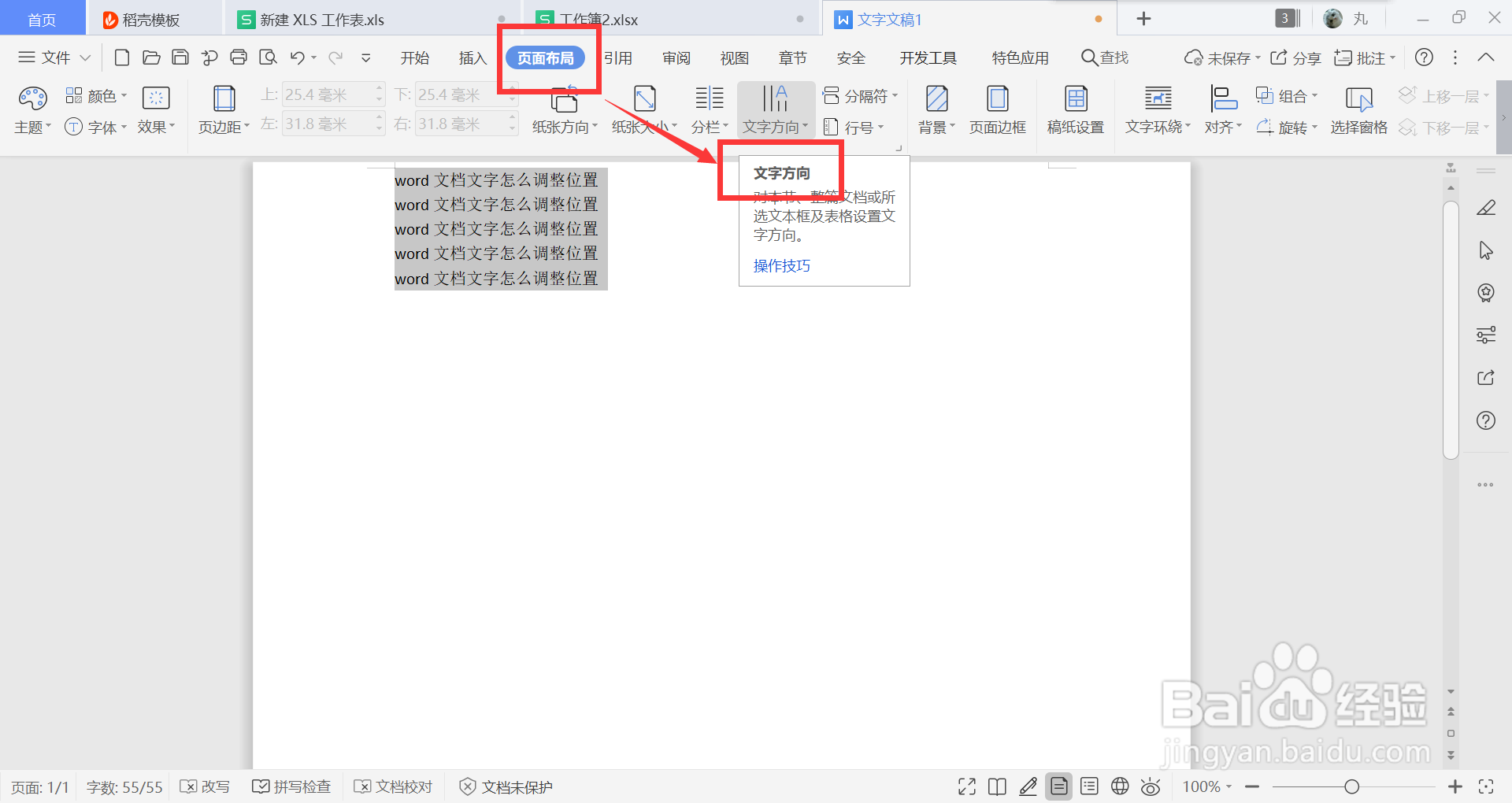This screenshot has width=1512, height=803.
Task: Open the Start (开始) ribbon tab
Action: pyautogui.click(x=415, y=57)
